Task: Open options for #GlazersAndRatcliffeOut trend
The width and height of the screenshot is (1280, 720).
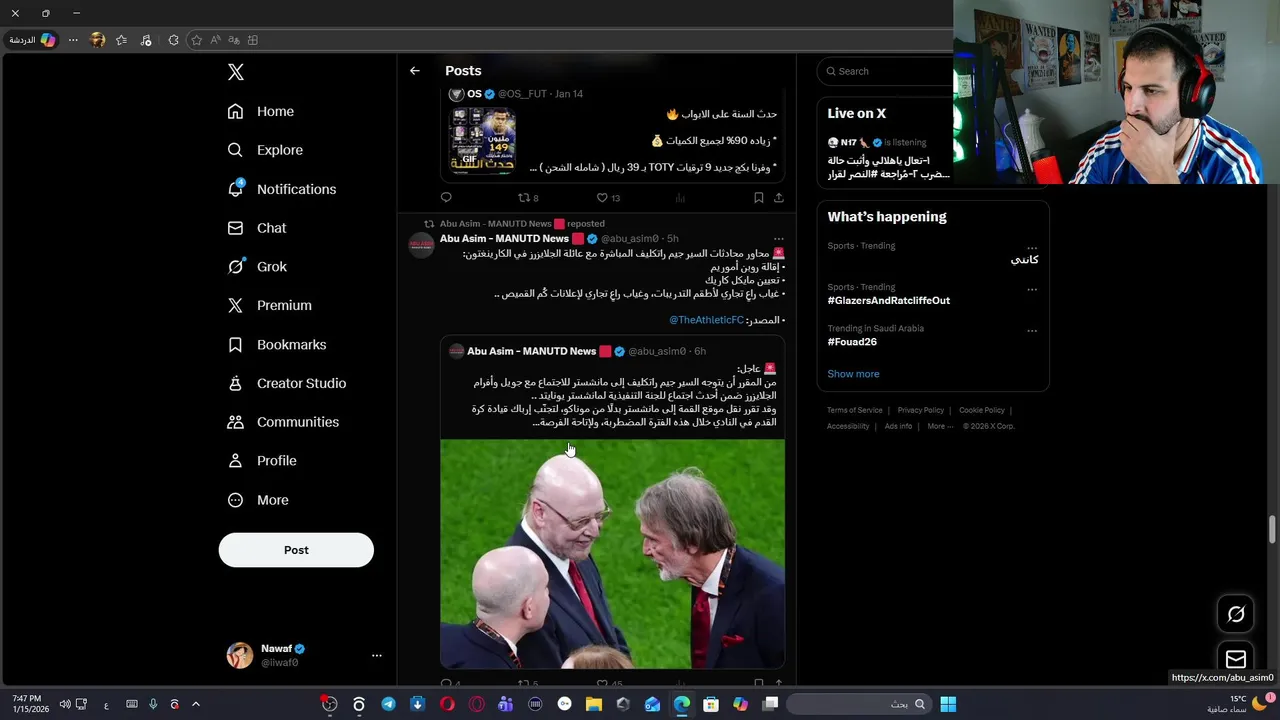Action: [1032, 289]
